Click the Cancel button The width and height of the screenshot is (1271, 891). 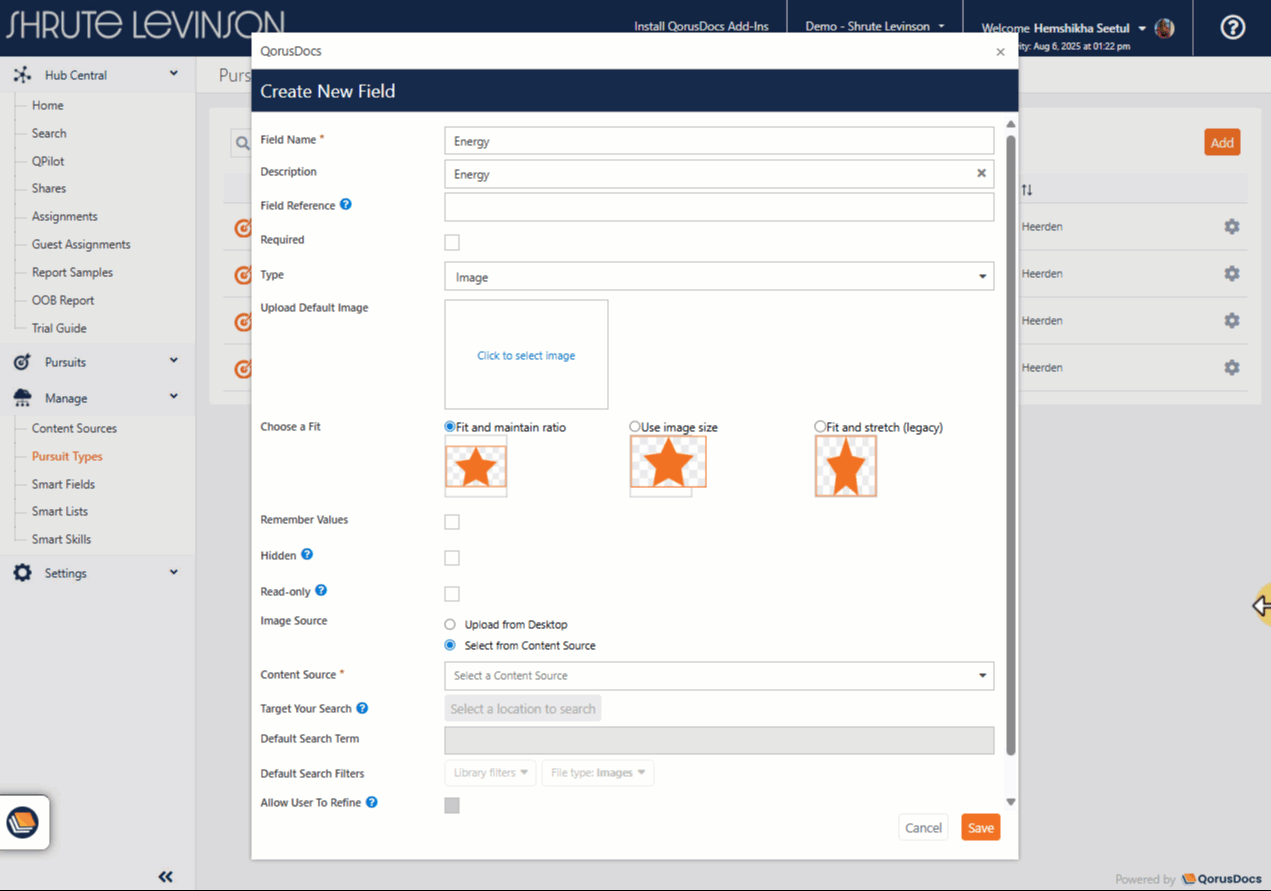point(922,827)
